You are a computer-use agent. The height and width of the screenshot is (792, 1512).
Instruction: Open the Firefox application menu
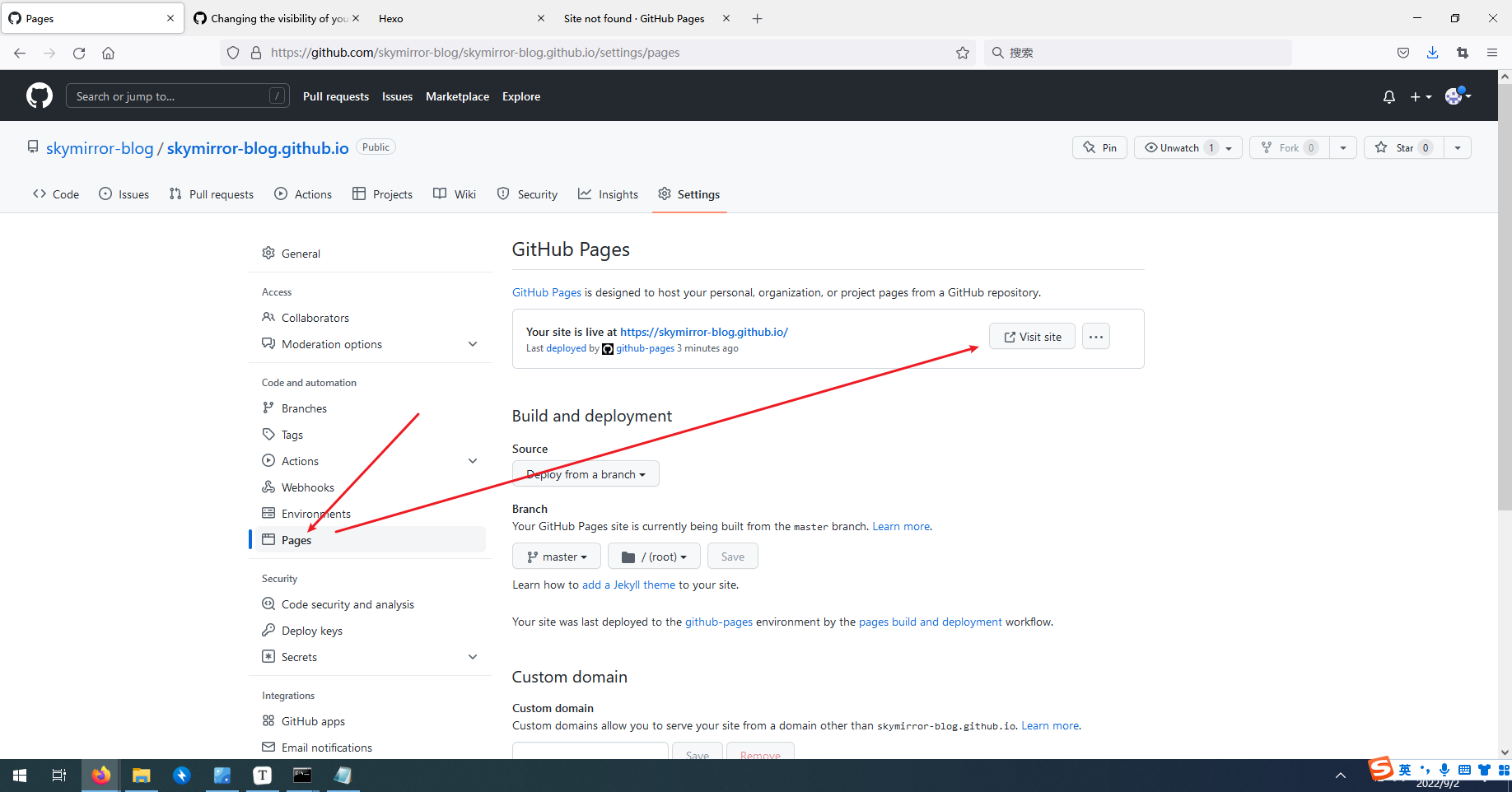[1492, 53]
